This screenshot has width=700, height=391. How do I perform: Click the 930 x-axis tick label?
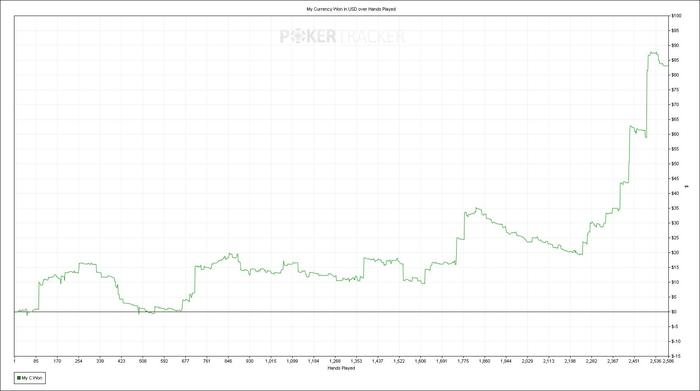(x=250, y=361)
